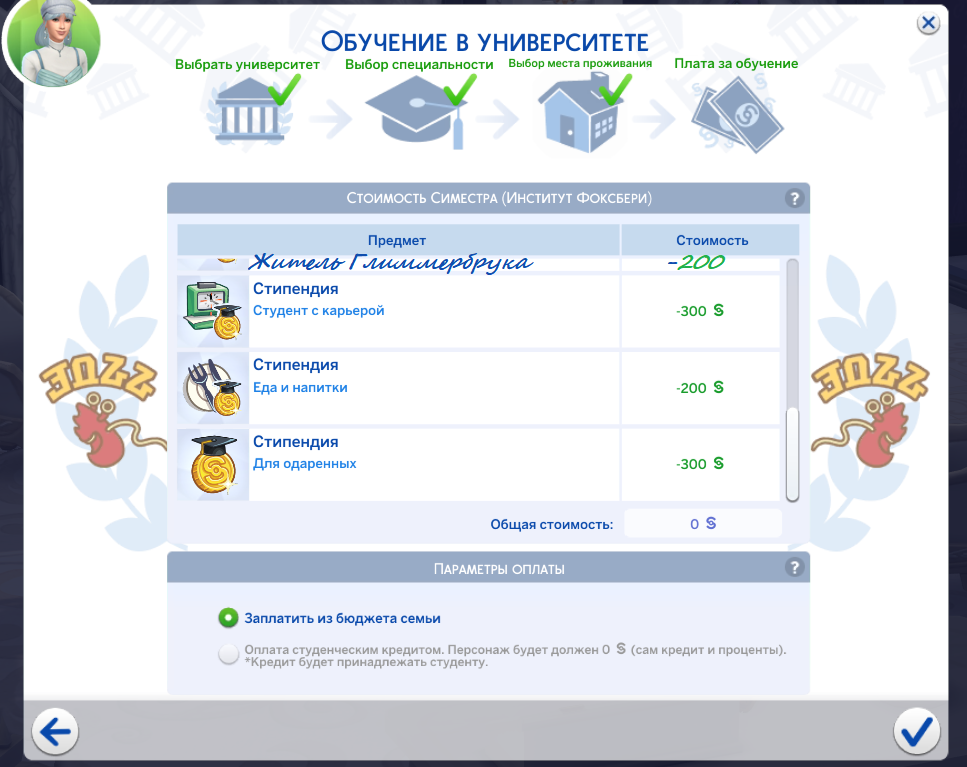
Task: Select 'Для одаренных' scholarship text
Action: pos(305,464)
